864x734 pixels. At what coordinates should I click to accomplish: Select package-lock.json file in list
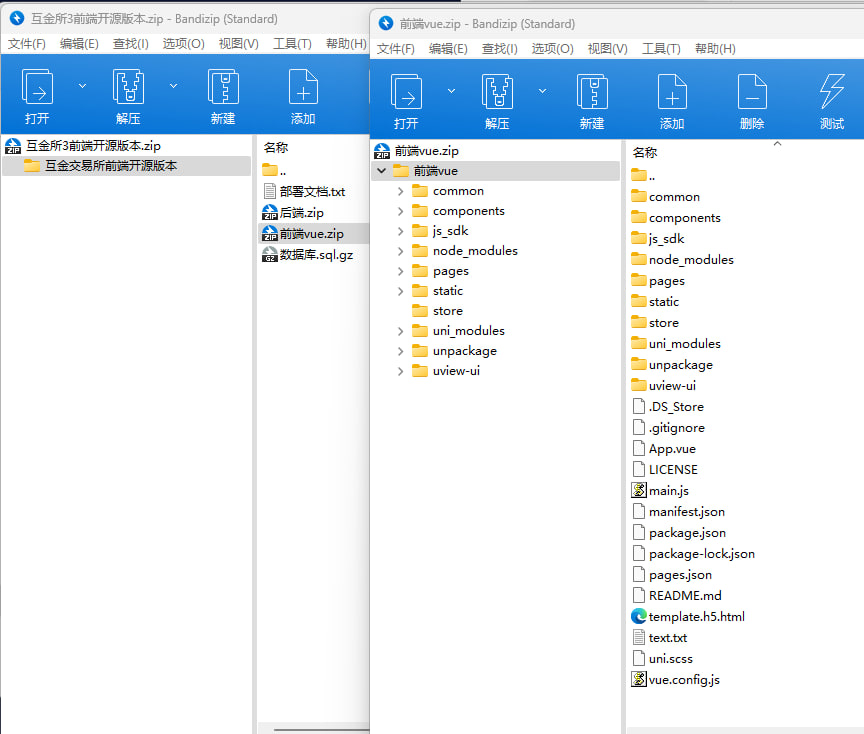pyautogui.click(x=693, y=553)
